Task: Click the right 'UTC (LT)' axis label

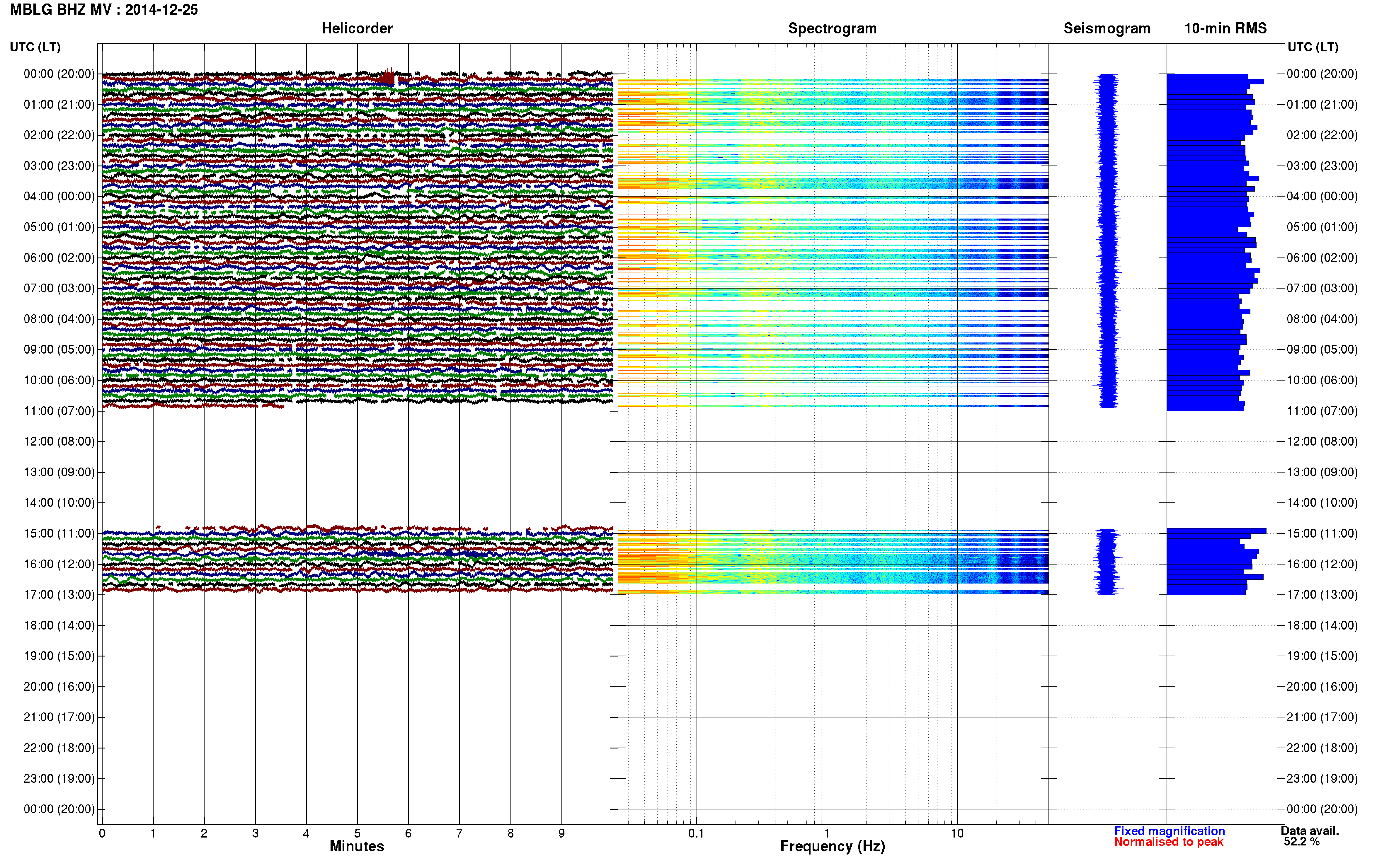Action: tap(1313, 47)
